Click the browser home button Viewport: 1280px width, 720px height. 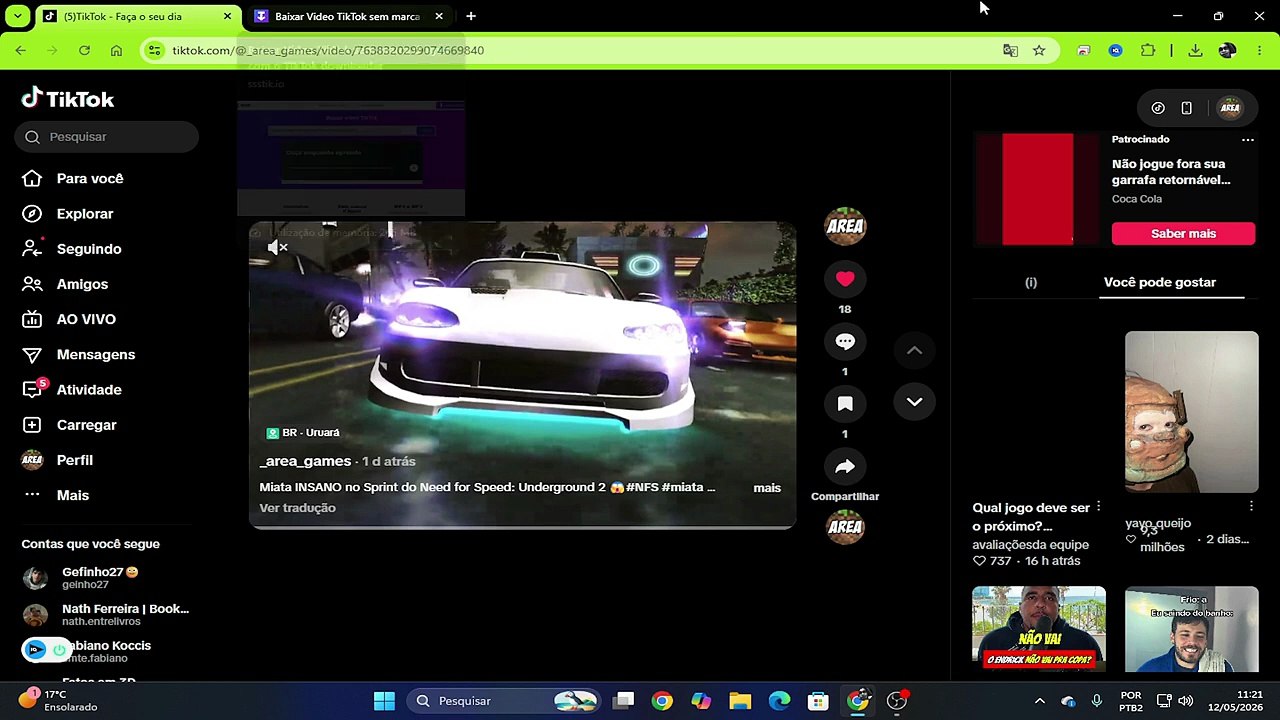click(116, 50)
